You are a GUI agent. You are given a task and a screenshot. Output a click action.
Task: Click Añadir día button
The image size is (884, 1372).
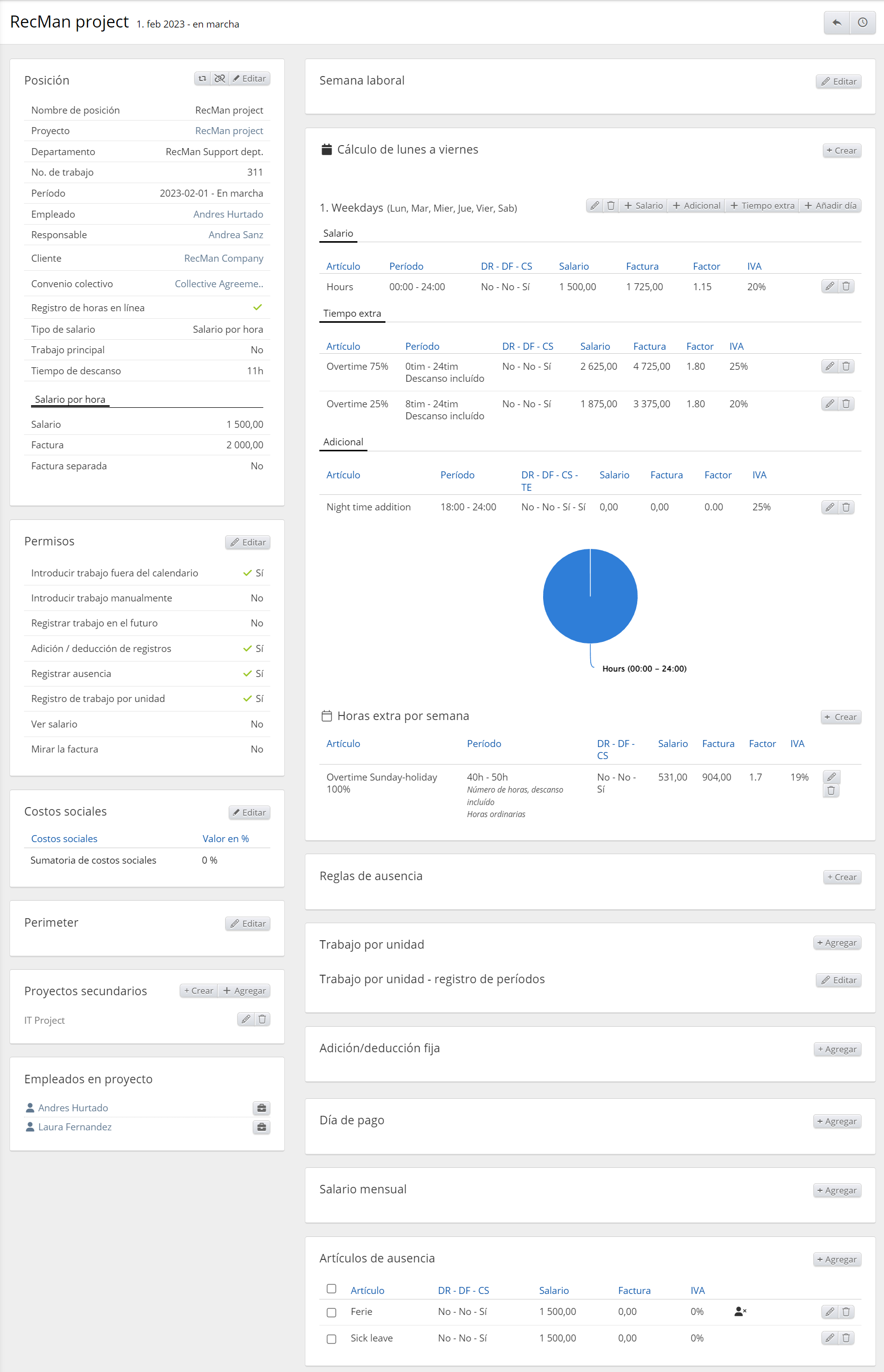(830, 206)
